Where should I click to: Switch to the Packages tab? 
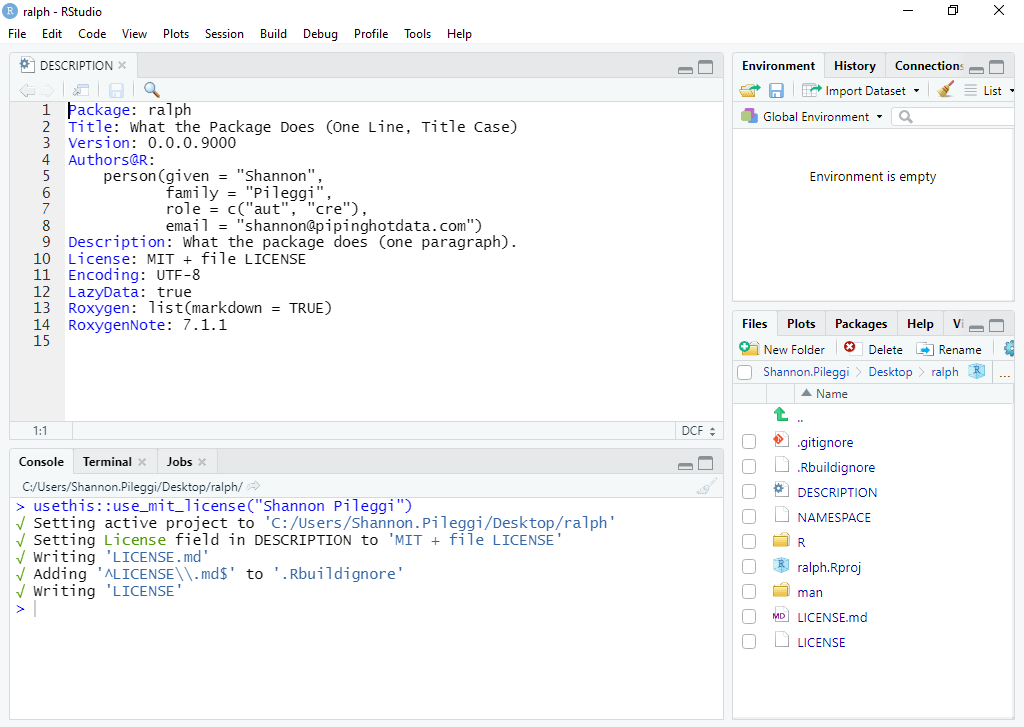[861, 324]
